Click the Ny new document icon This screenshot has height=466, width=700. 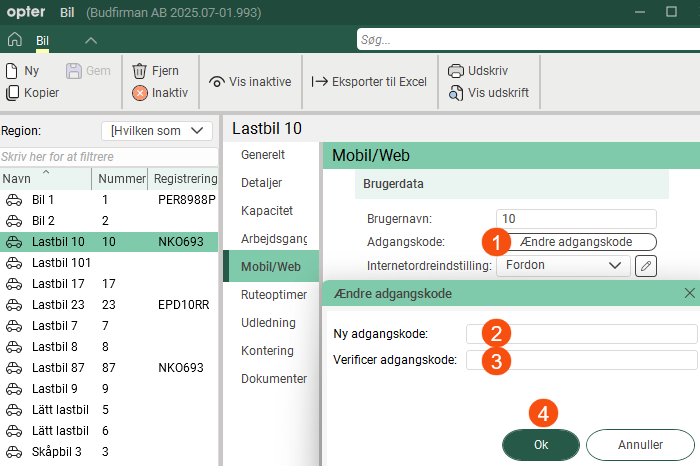[x=12, y=71]
